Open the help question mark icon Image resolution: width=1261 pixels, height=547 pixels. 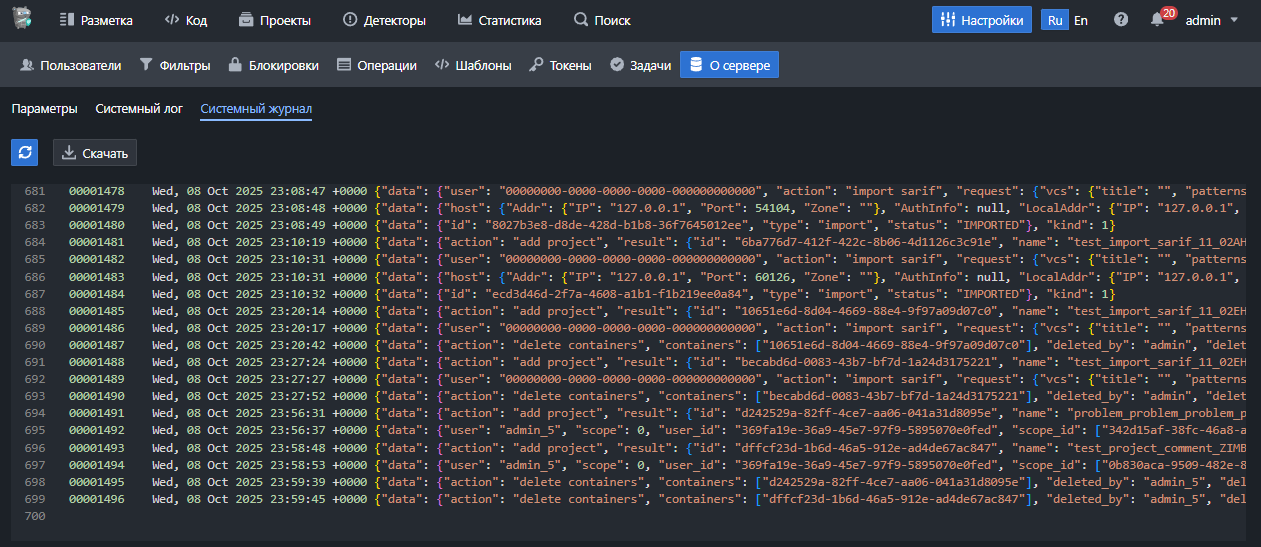click(x=1121, y=20)
